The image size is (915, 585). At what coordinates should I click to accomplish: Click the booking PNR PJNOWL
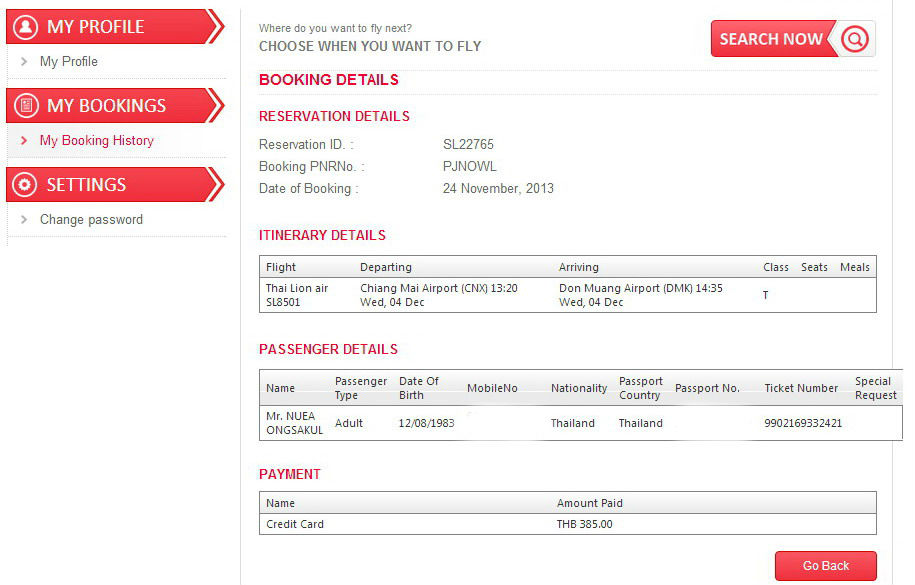click(469, 167)
